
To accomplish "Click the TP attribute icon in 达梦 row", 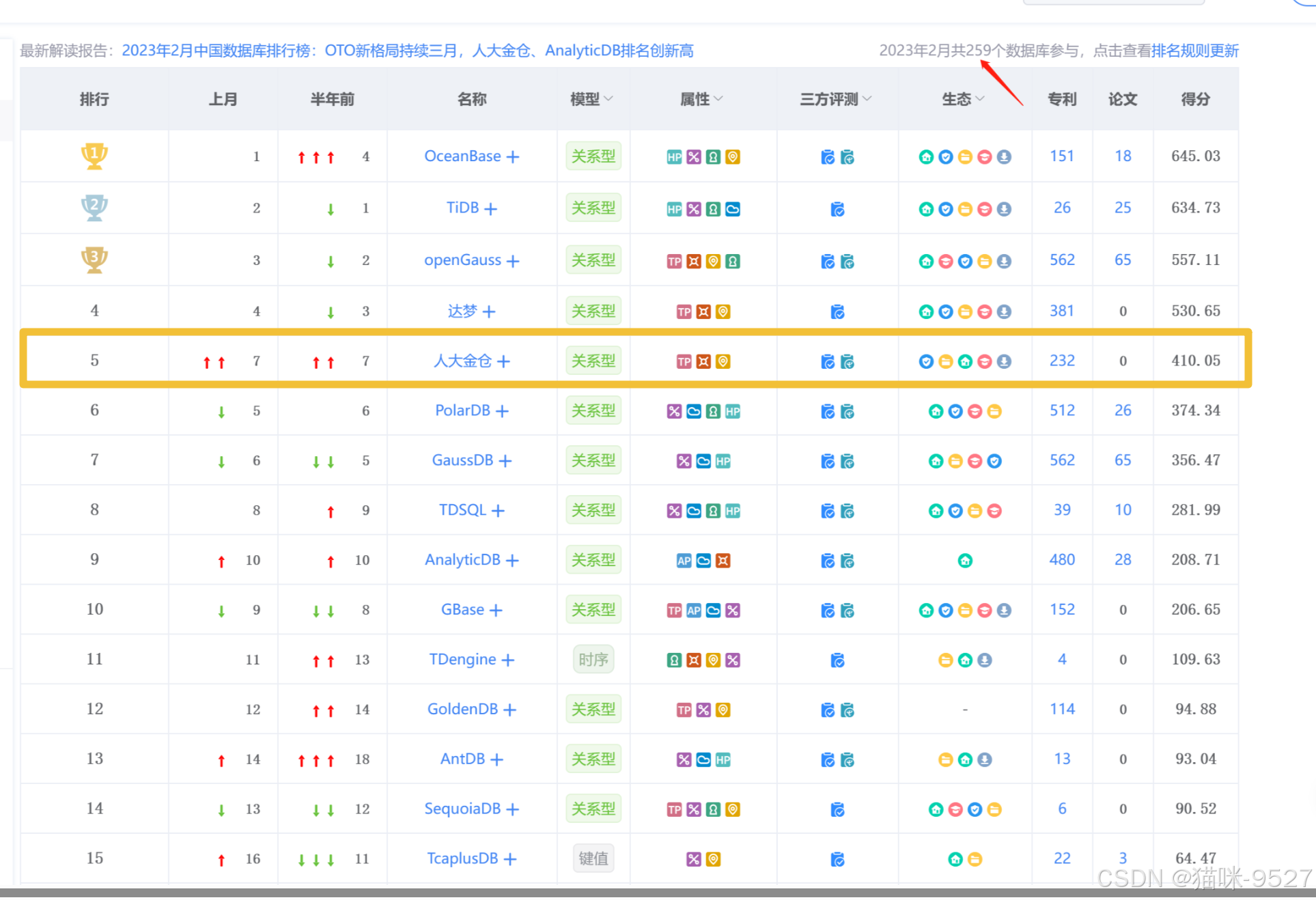I will coord(684,312).
